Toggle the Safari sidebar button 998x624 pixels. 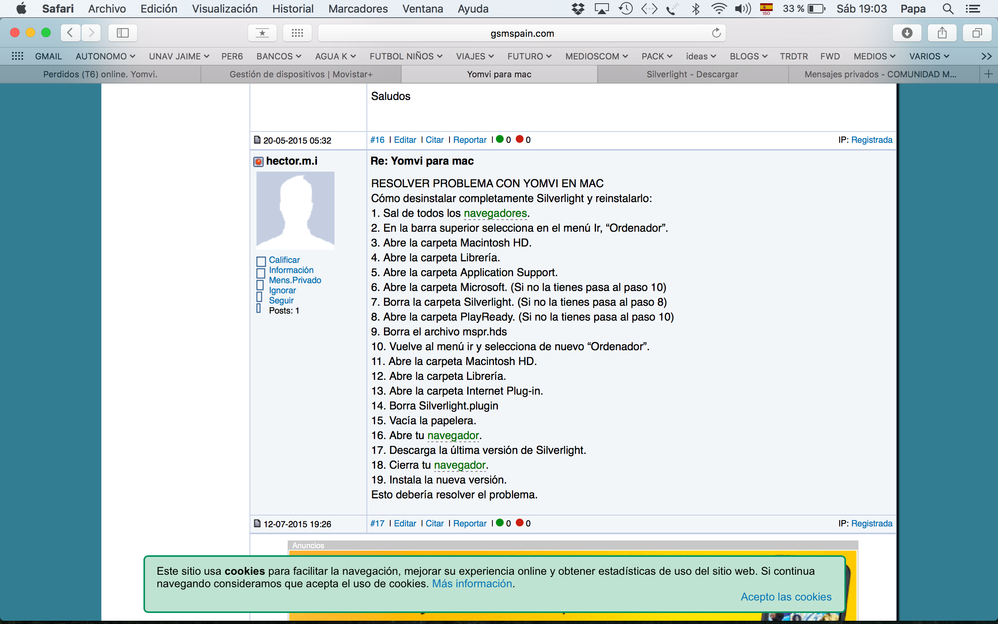[124, 33]
